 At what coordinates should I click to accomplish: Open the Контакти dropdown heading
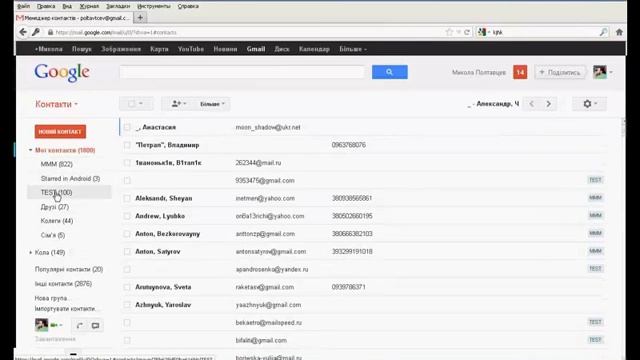point(56,104)
